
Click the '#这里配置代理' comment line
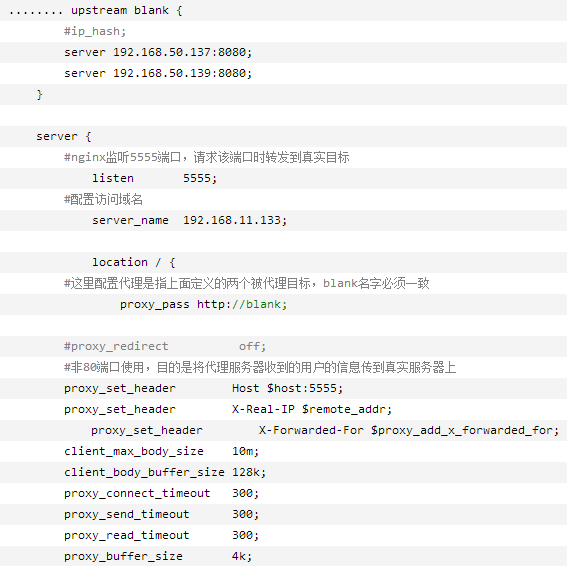click(x=247, y=283)
